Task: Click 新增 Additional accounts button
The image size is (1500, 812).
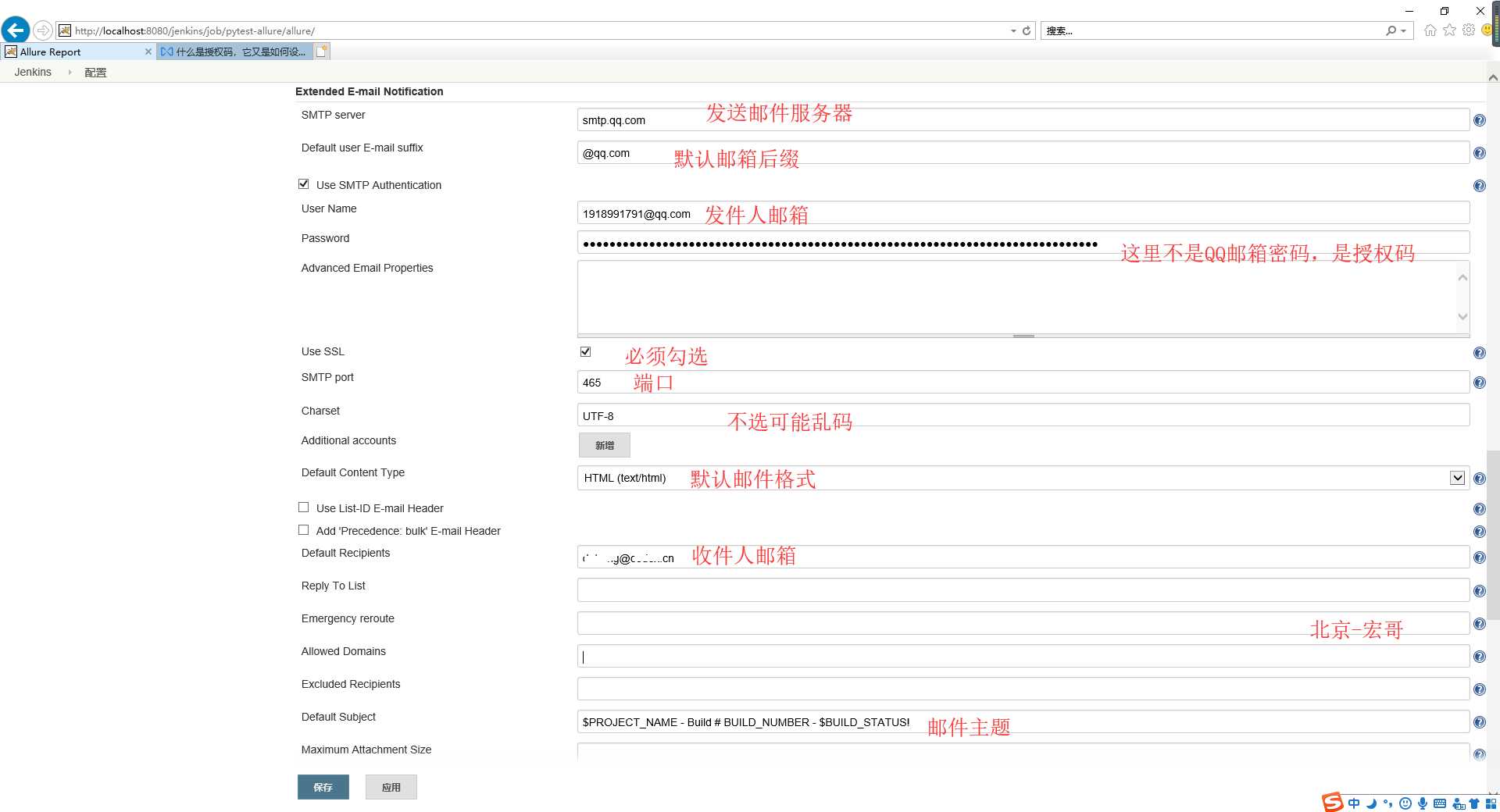Action: point(605,445)
